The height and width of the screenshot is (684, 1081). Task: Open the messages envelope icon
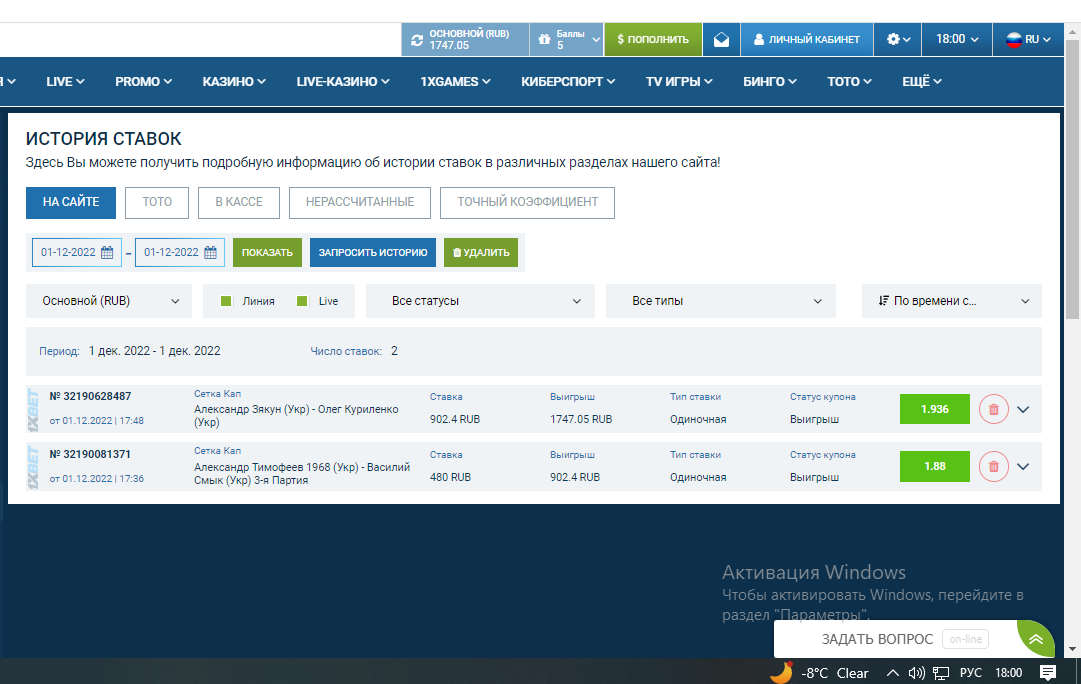point(721,40)
